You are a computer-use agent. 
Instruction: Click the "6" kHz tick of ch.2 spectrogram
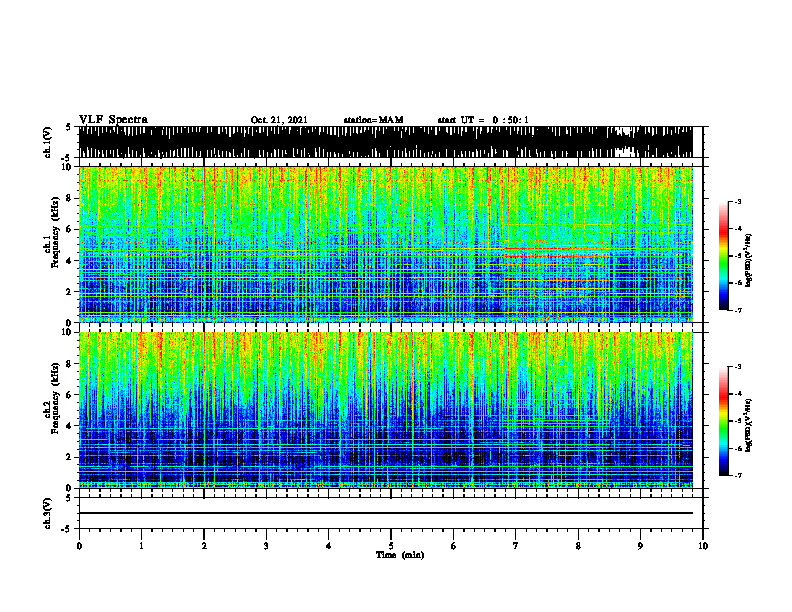(69, 395)
